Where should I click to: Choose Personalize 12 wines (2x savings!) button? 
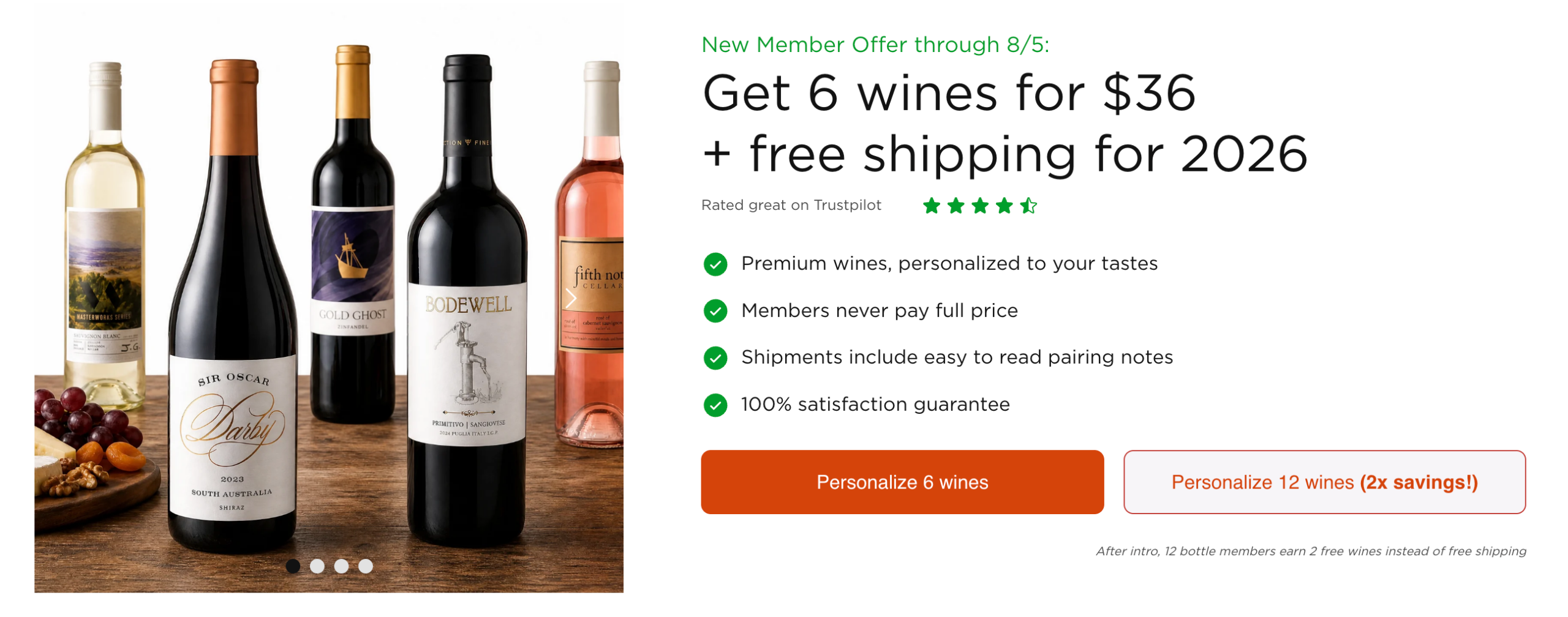(1324, 482)
